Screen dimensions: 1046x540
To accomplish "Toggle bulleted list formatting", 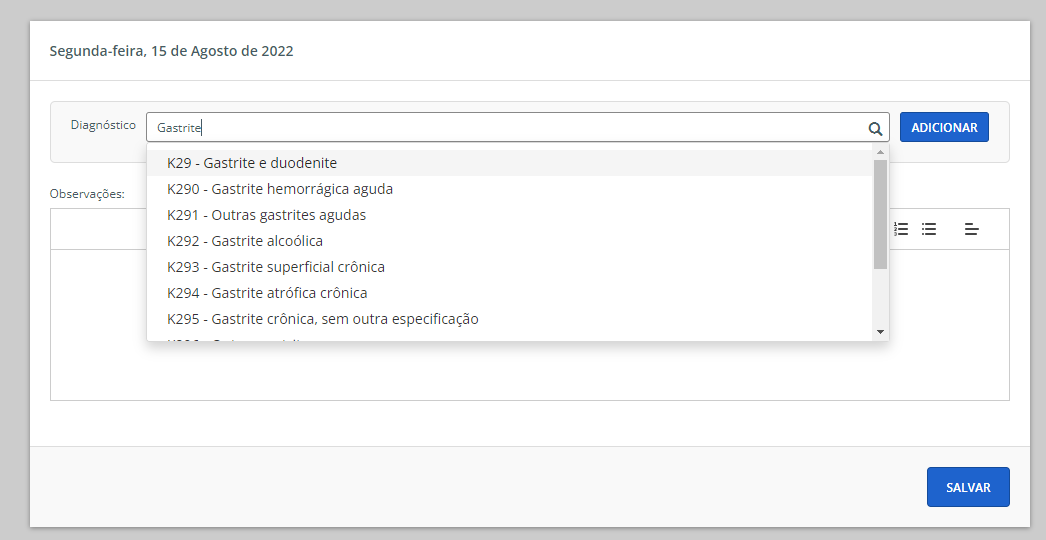I will coord(929,229).
